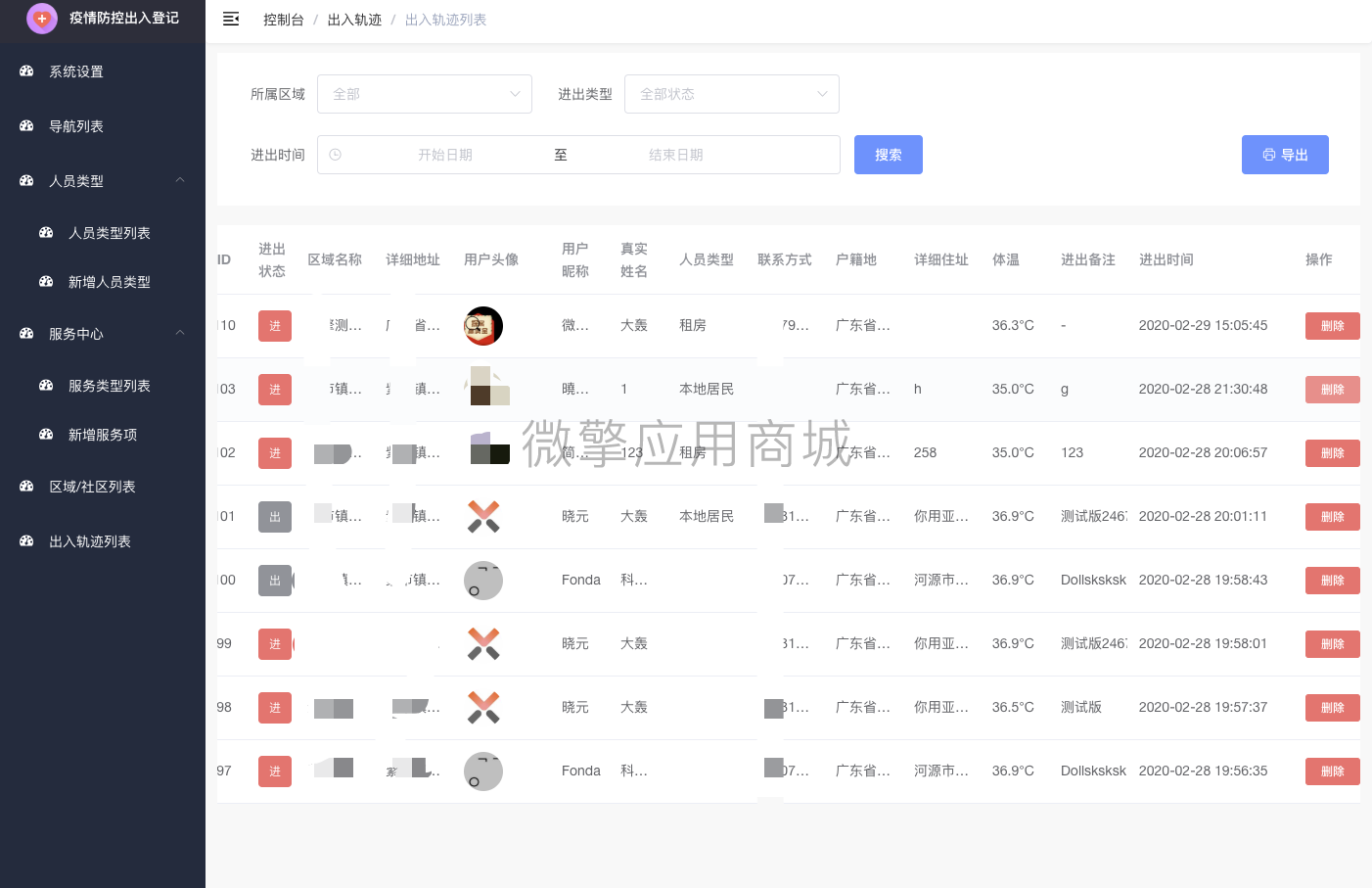Click the 体温 column header
1372x888 pixels.
pos(1006,259)
